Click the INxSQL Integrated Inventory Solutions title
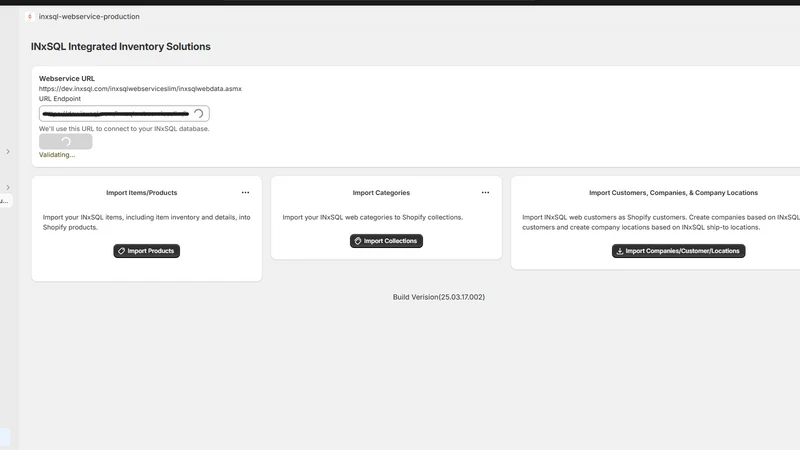800x450 pixels. 120,46
